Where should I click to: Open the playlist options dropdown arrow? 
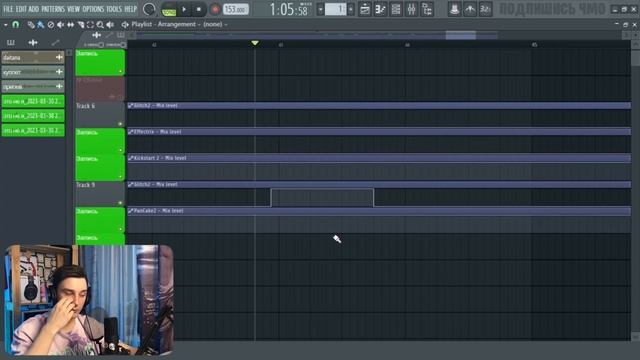click(6, 25)
